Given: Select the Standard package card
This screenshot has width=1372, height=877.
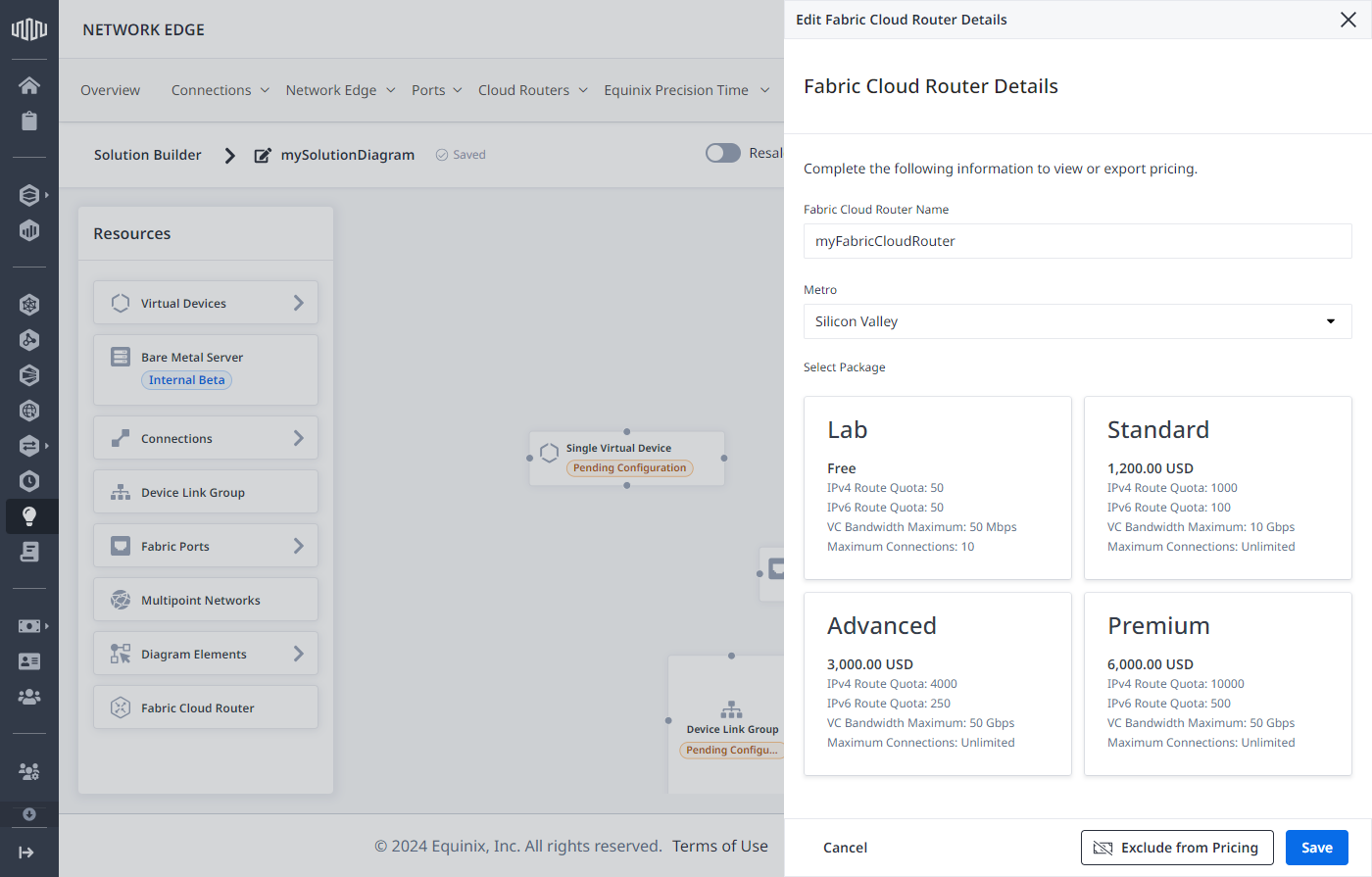Looking at the screenshot, I should [x=1218, y=488].
